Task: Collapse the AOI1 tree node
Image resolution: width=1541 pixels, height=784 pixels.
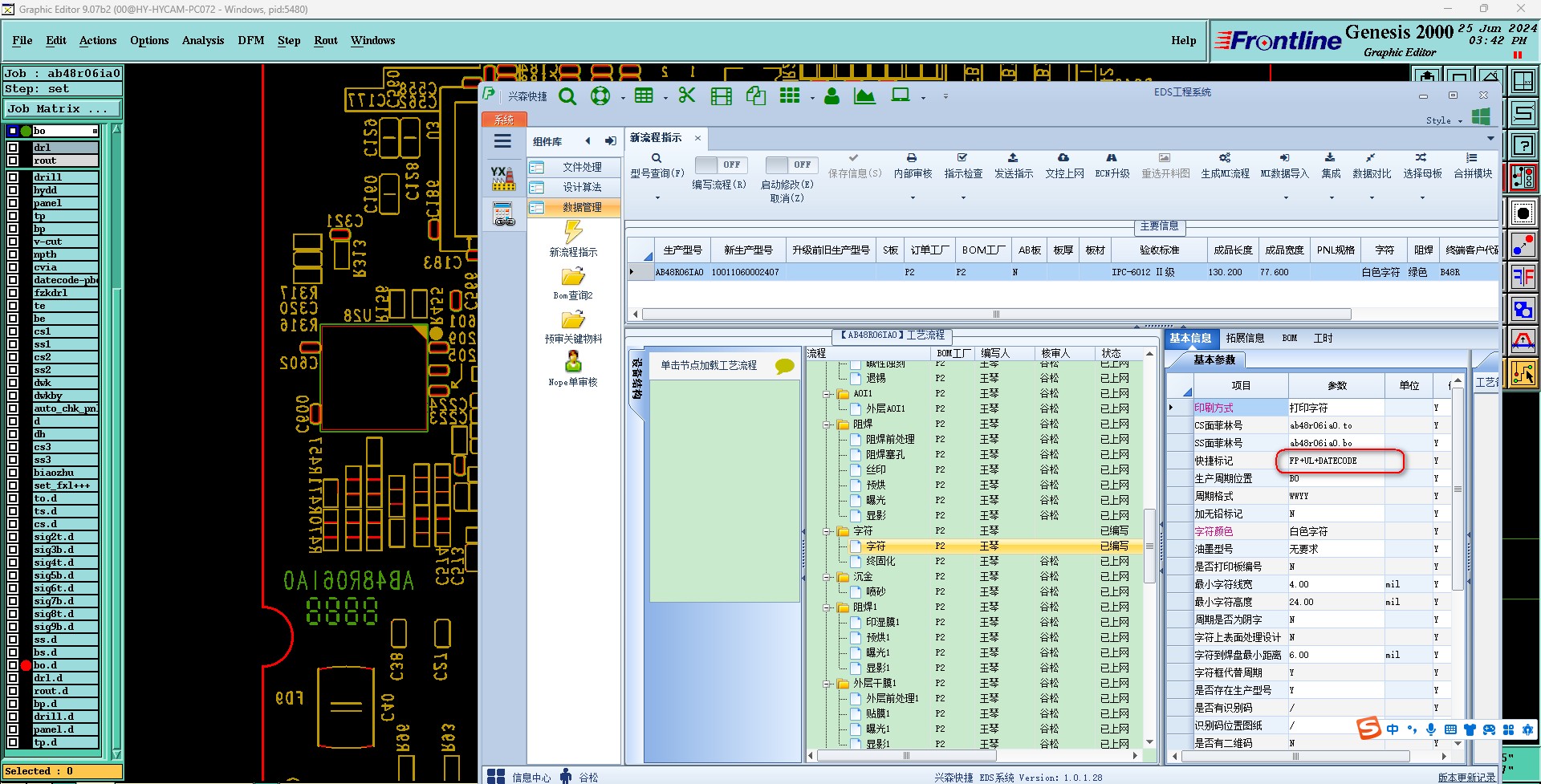Action: pyautogui.click(x=827, y=394)
